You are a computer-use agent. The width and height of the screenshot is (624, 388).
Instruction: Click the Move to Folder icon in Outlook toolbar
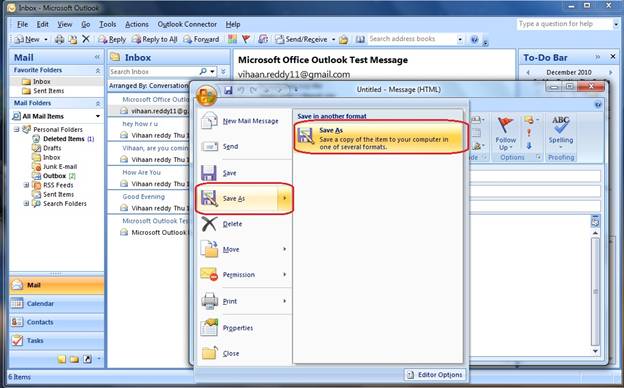(72, 39)
